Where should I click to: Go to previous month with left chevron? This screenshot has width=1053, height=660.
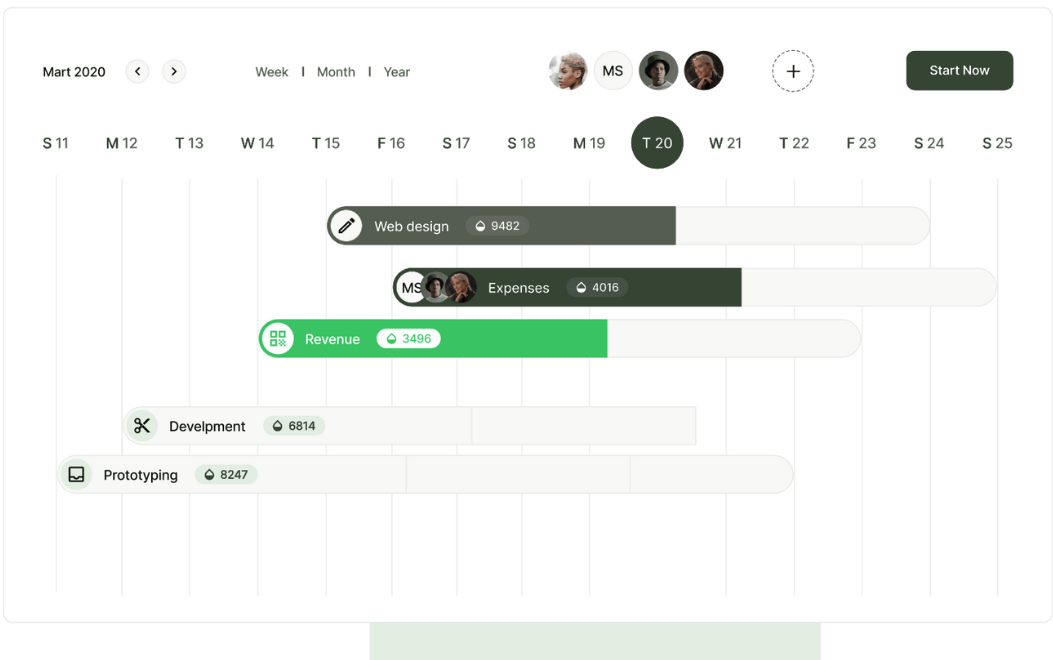click(138, 72)
